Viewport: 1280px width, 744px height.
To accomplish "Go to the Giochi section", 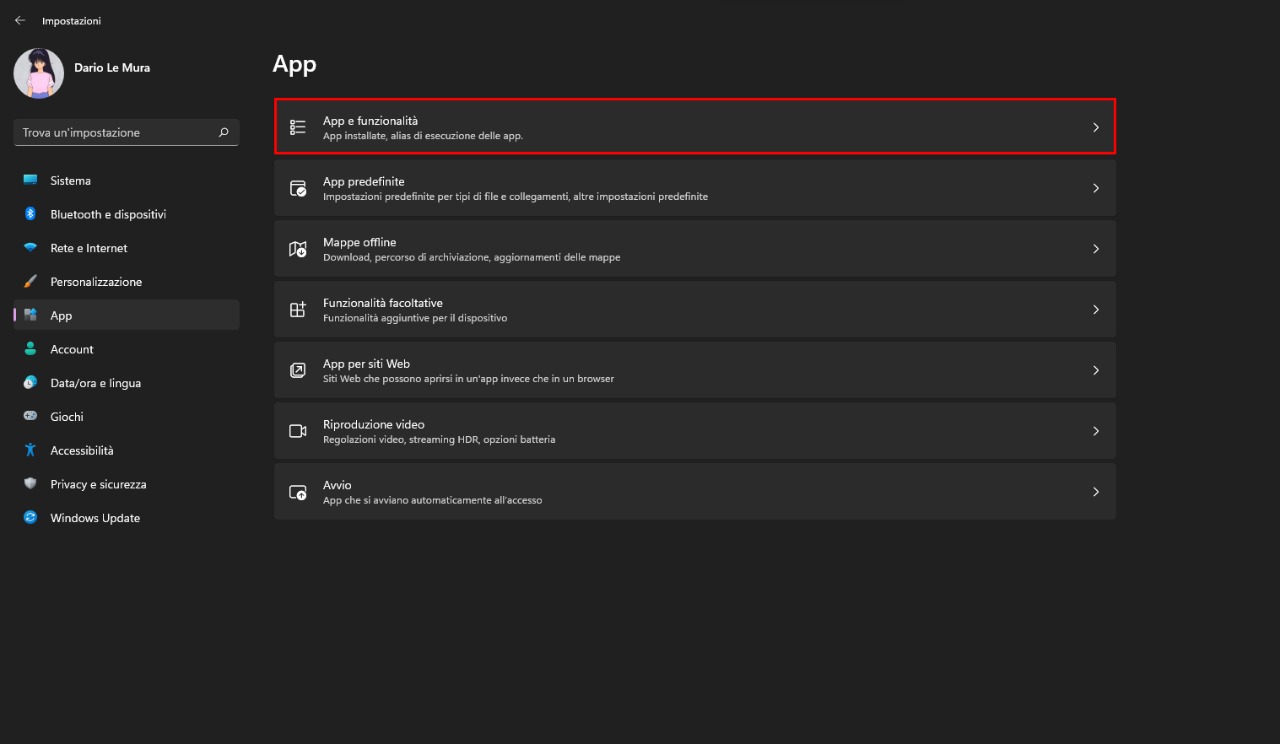I will tap(126, 417).
